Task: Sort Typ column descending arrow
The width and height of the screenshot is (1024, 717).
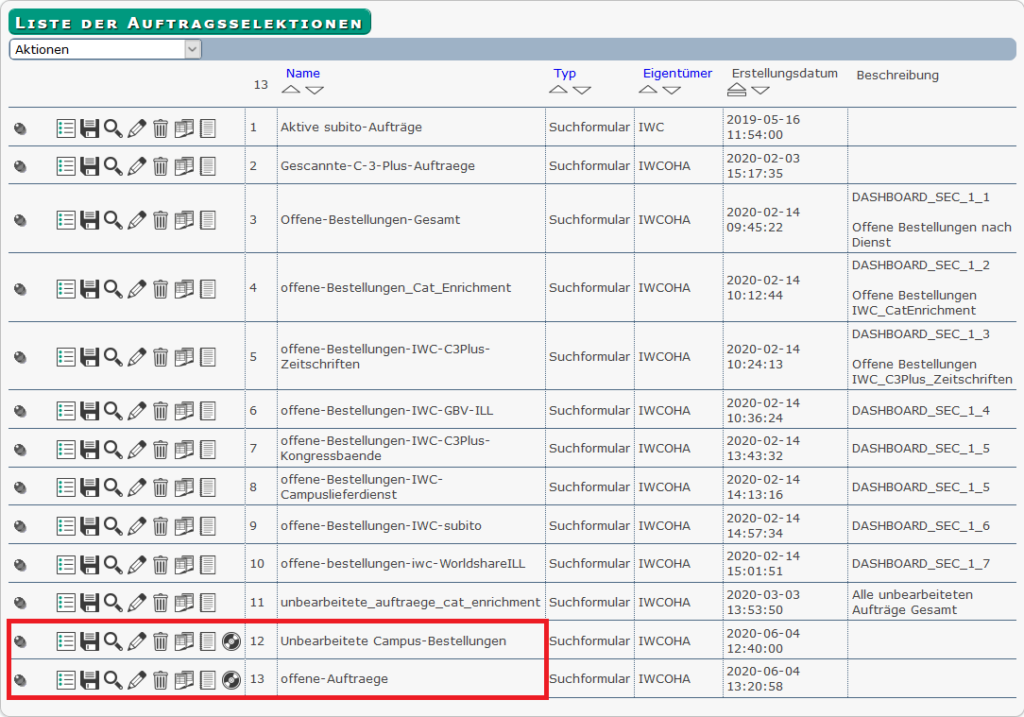Action: coord(582,90)
